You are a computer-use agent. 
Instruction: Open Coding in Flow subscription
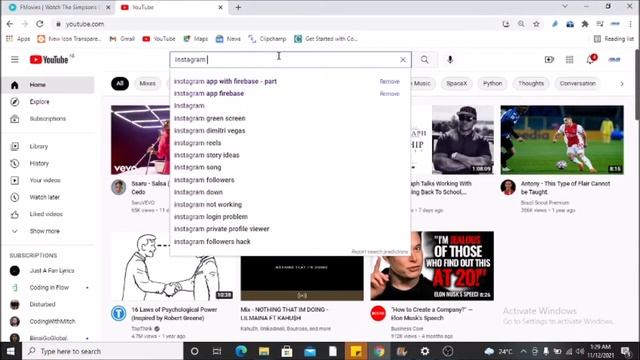tap(48, 287)
